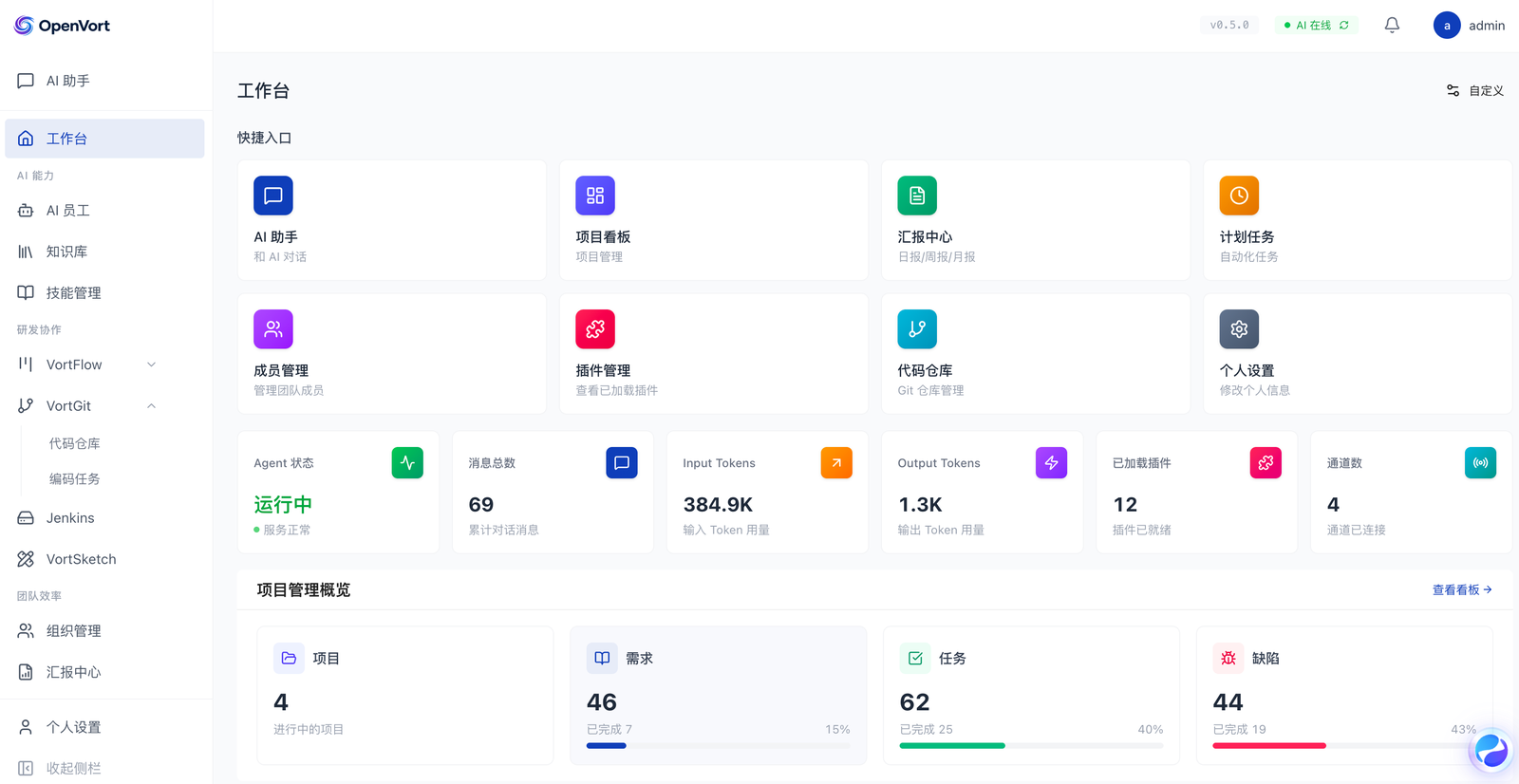The height and width of the screenshot is (784, 1519).
Task: Click the notification bell icon
Action: (1392, 26)
